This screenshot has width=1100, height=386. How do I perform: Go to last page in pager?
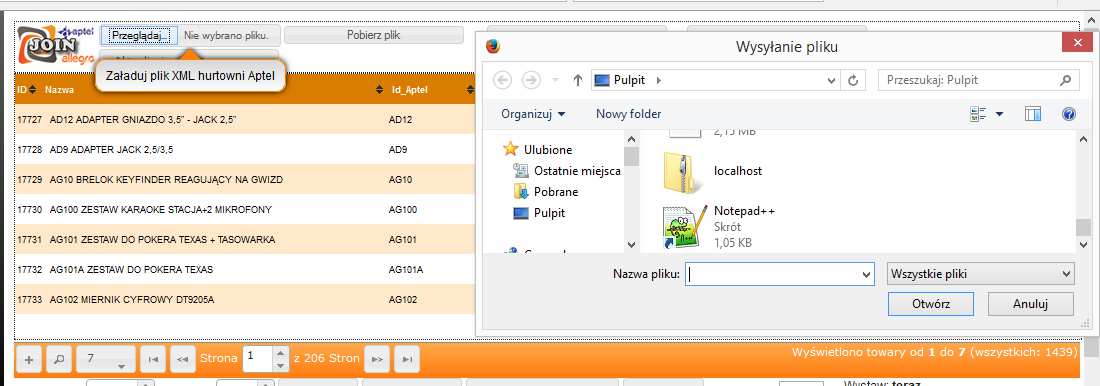point(407,359)
